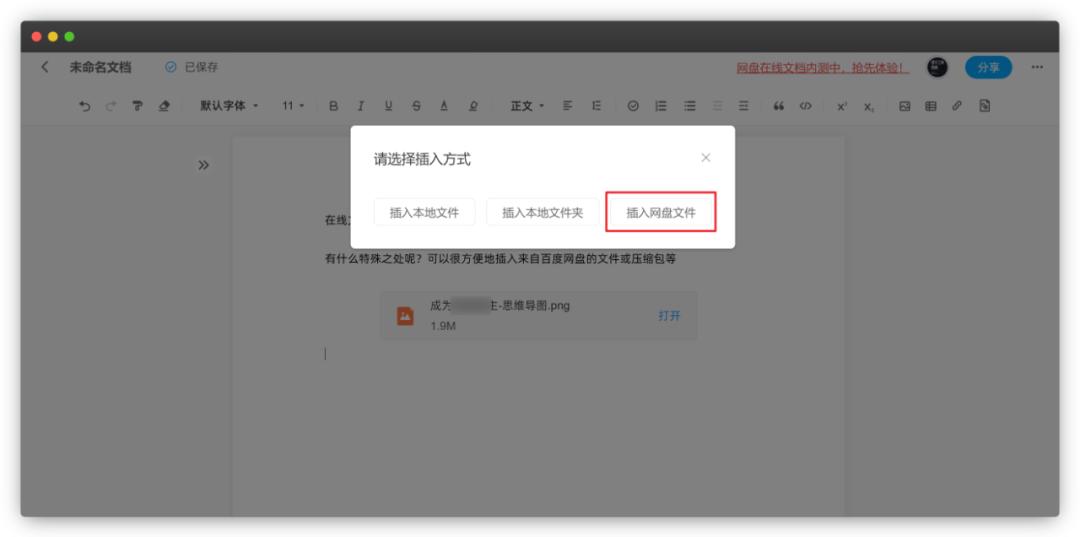The width and height of the screenshot is (1080, 537).
Task: Click the clear formatting eraser icon
Action: [x=164, y=106]
